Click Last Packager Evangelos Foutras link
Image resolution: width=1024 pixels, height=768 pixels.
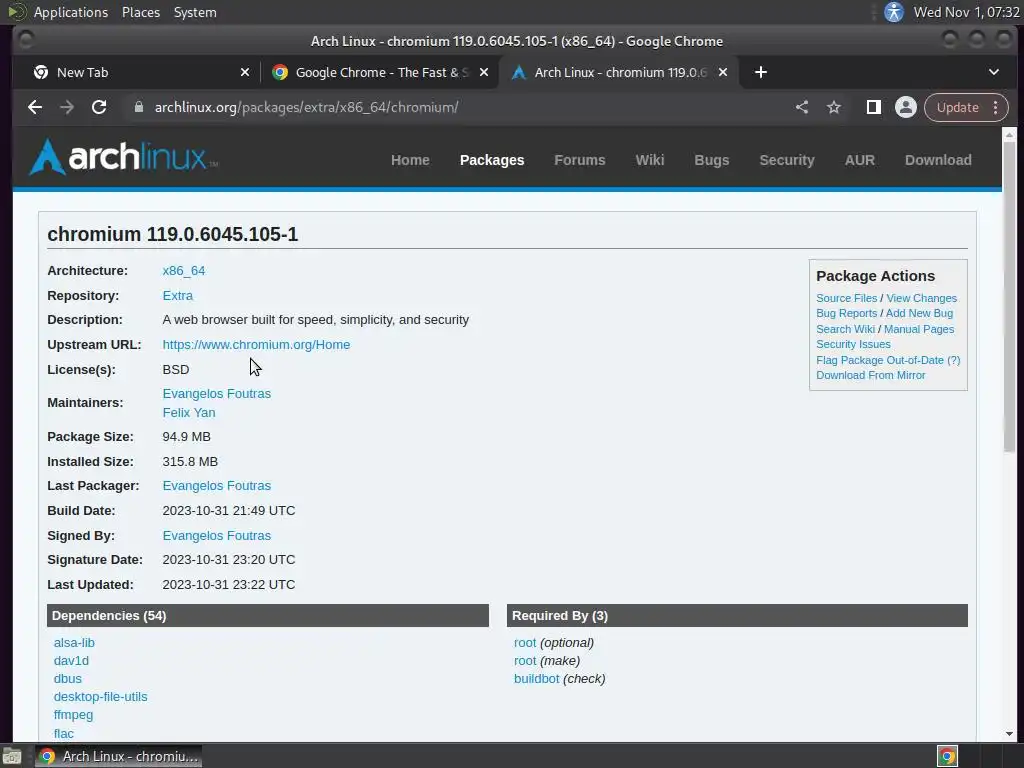coord(217,486)
